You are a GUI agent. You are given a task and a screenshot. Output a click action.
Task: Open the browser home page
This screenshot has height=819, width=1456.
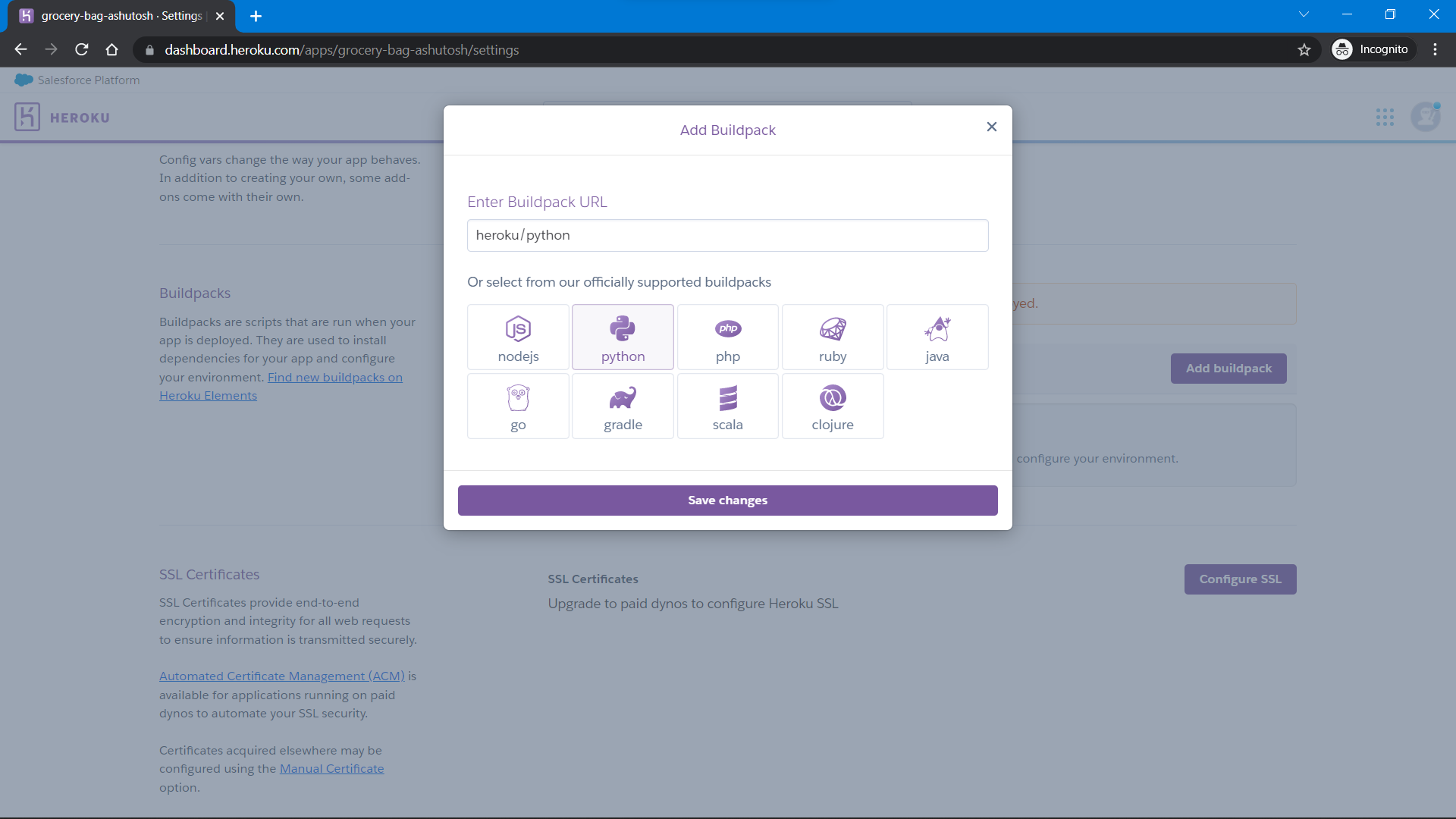pos(111,49)
